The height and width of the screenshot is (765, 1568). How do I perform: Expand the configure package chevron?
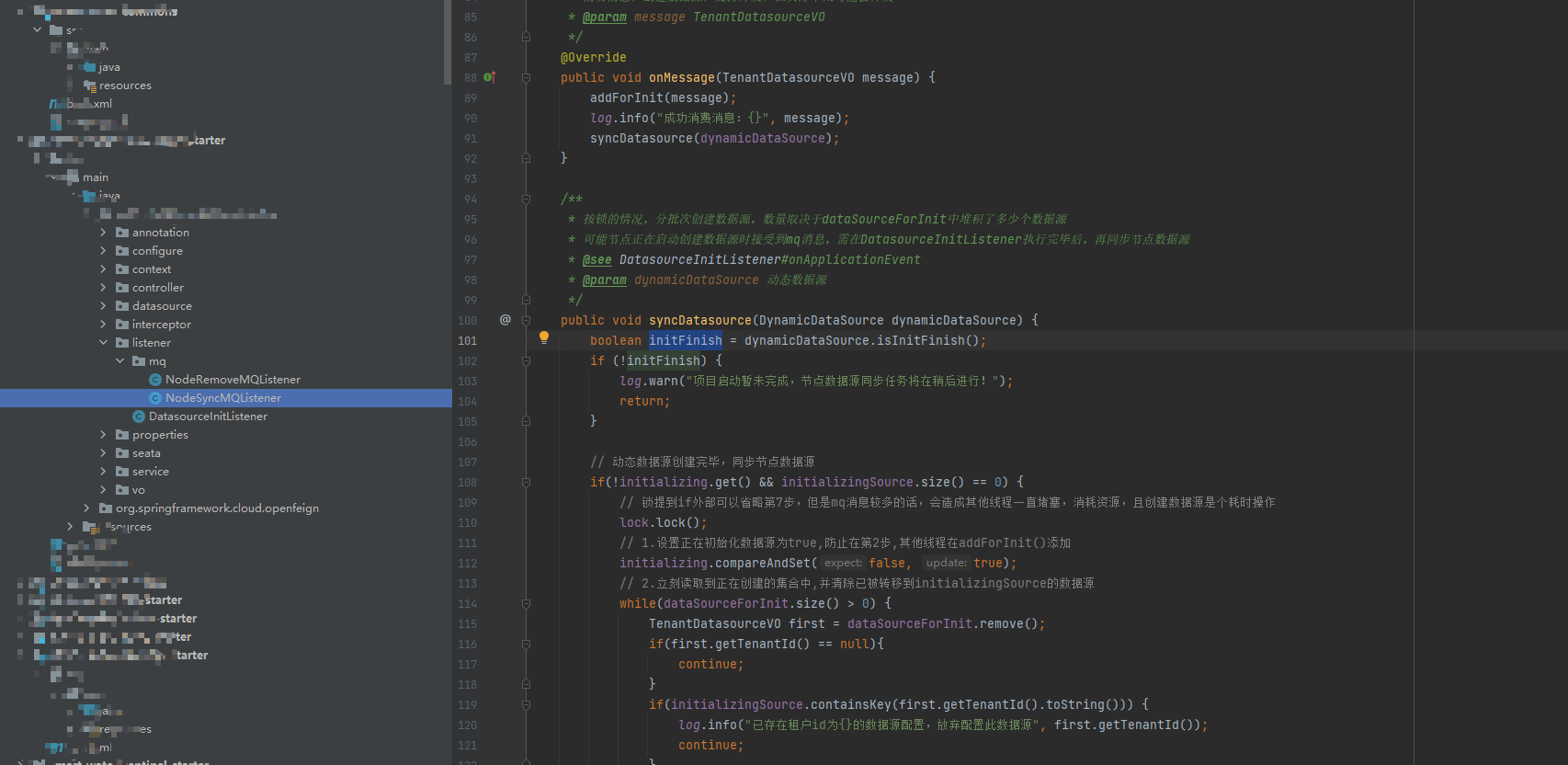coord(103,251)
